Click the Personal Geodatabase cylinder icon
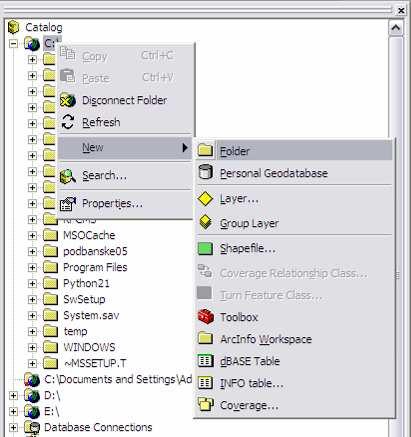Image resolution: width=411 pixels, height=437 pixels. (x=205, y=172)
